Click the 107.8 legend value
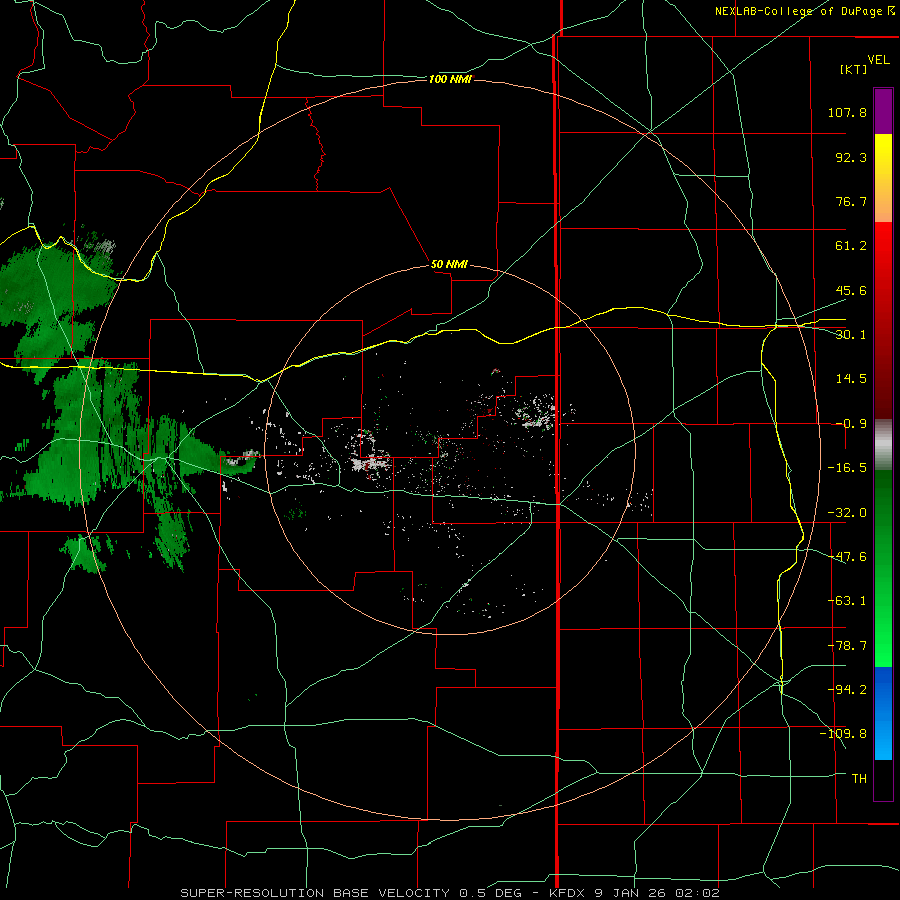 click(847, 112)
